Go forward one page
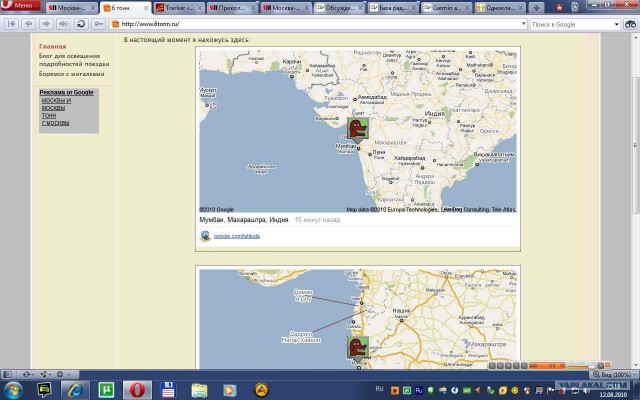 coord(46,24)
